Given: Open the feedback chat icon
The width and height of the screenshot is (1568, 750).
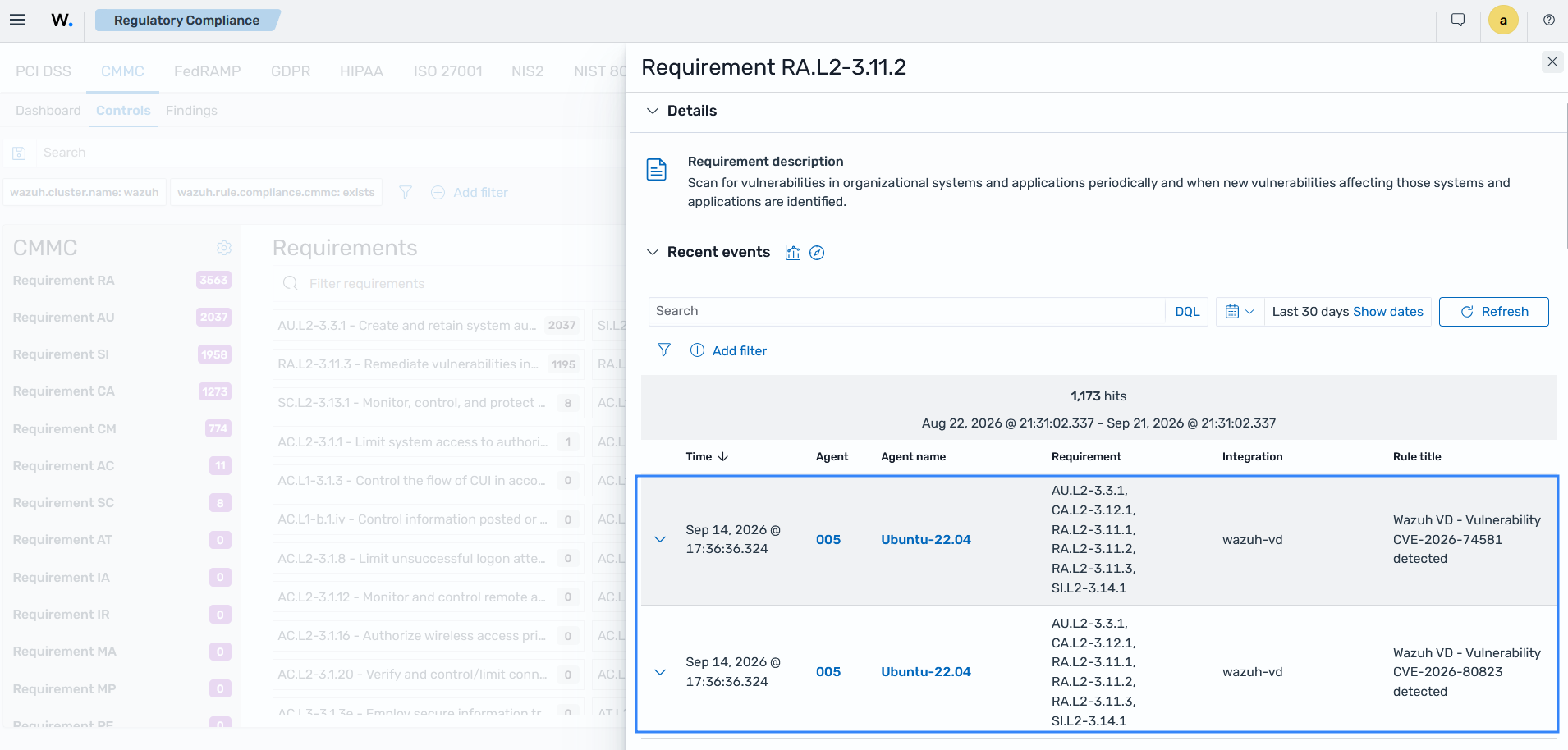Looking at the screenshot, I should [1458, 20].
